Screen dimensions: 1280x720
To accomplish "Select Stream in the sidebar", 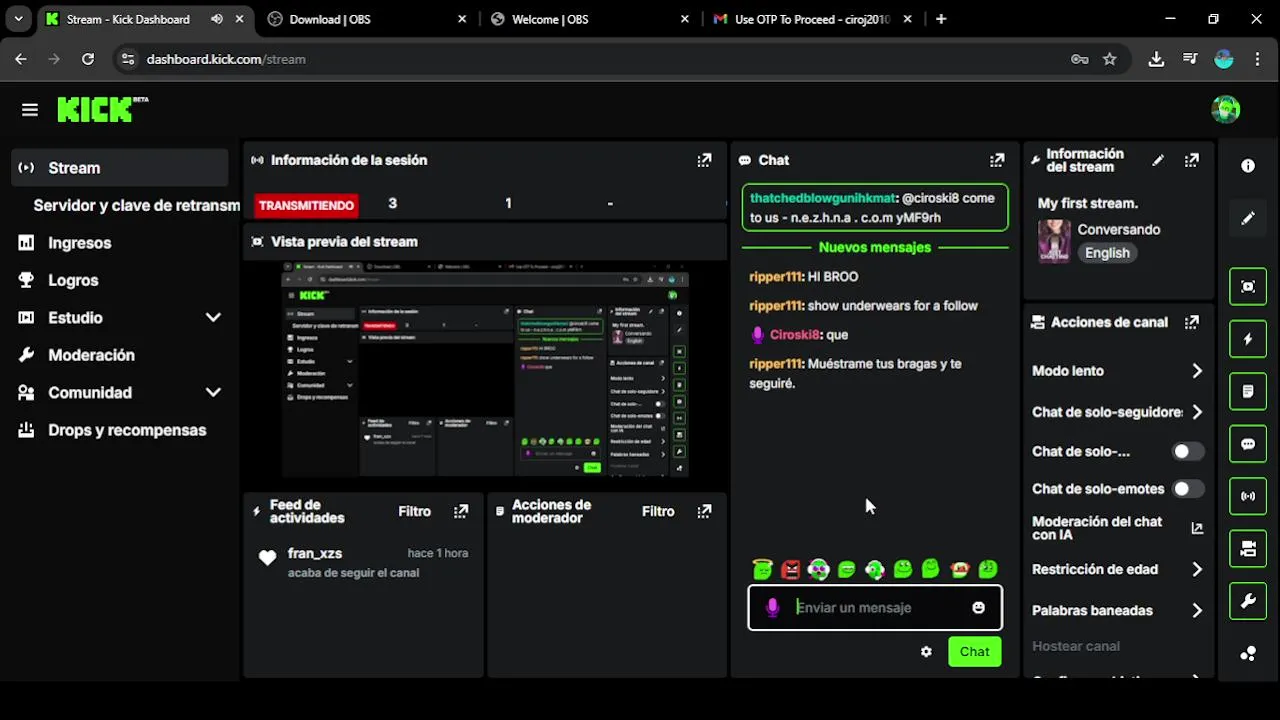I will [x=120, y=168].
